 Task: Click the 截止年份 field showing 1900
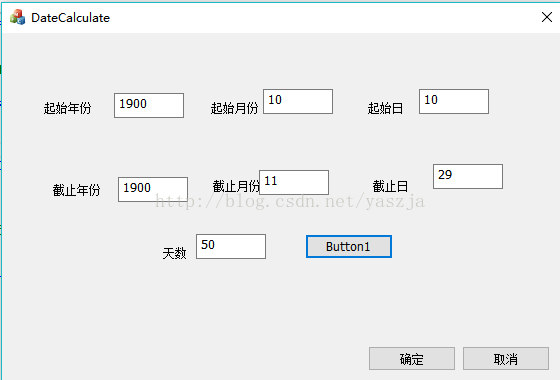tap(153, 189)
